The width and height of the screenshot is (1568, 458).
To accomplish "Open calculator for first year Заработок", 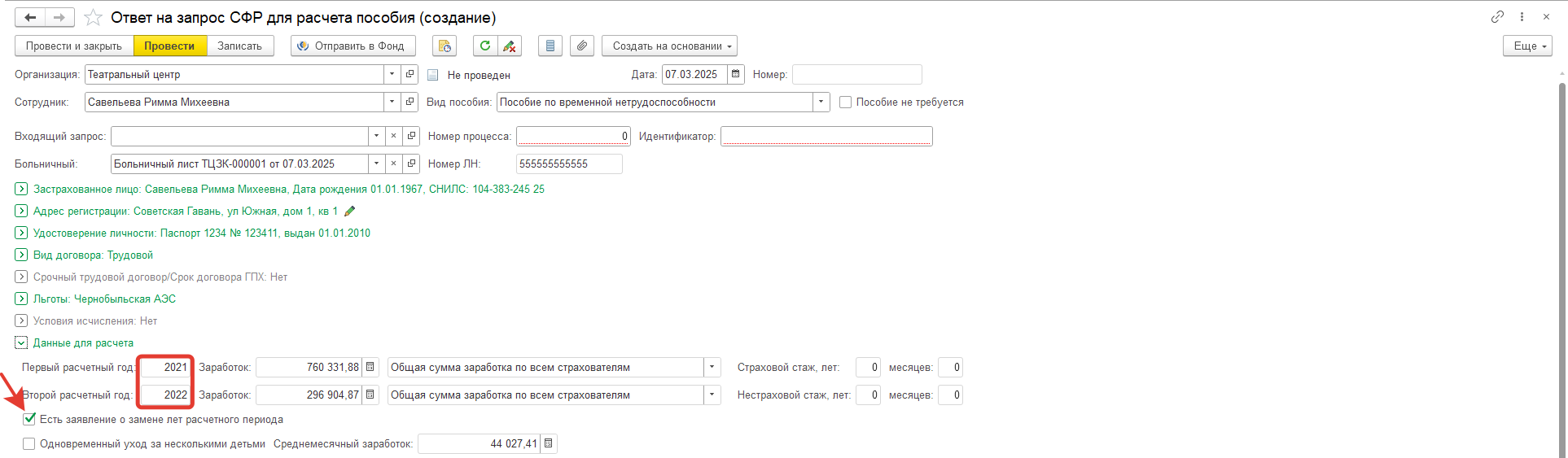I will click(x=370, y=367).
